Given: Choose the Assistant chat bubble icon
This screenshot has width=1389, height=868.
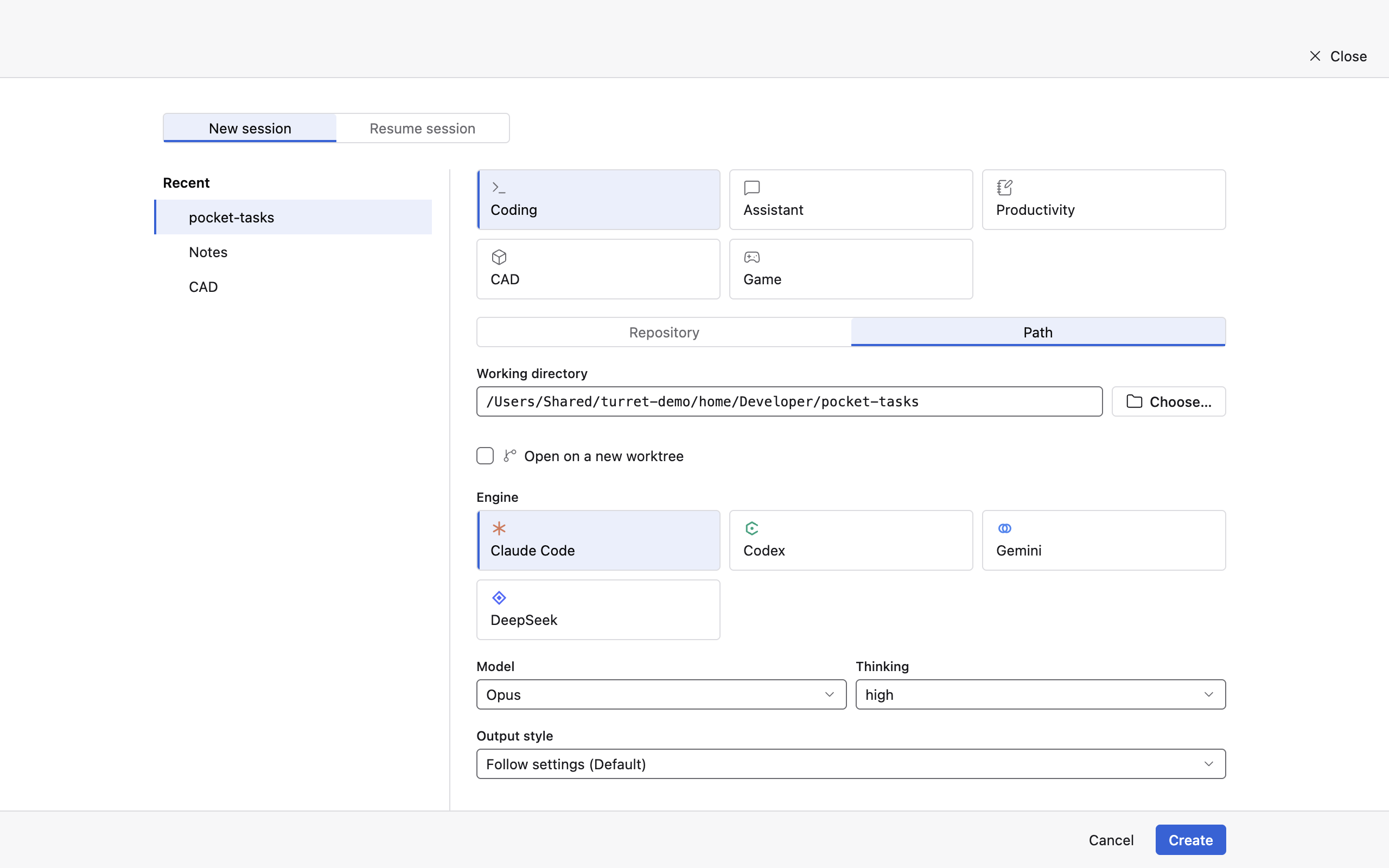Looking at the screenshot, I should [751, 188].
